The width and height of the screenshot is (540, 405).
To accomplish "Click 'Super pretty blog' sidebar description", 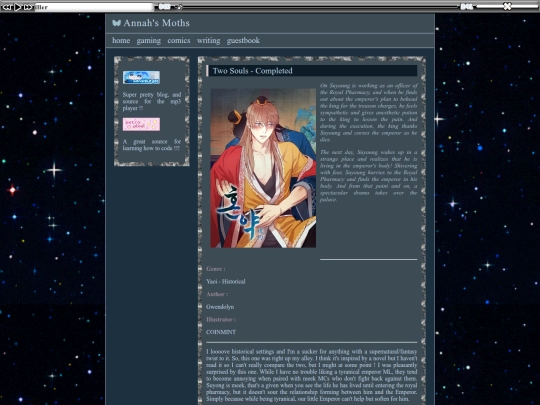I will [x=152, y=101].
